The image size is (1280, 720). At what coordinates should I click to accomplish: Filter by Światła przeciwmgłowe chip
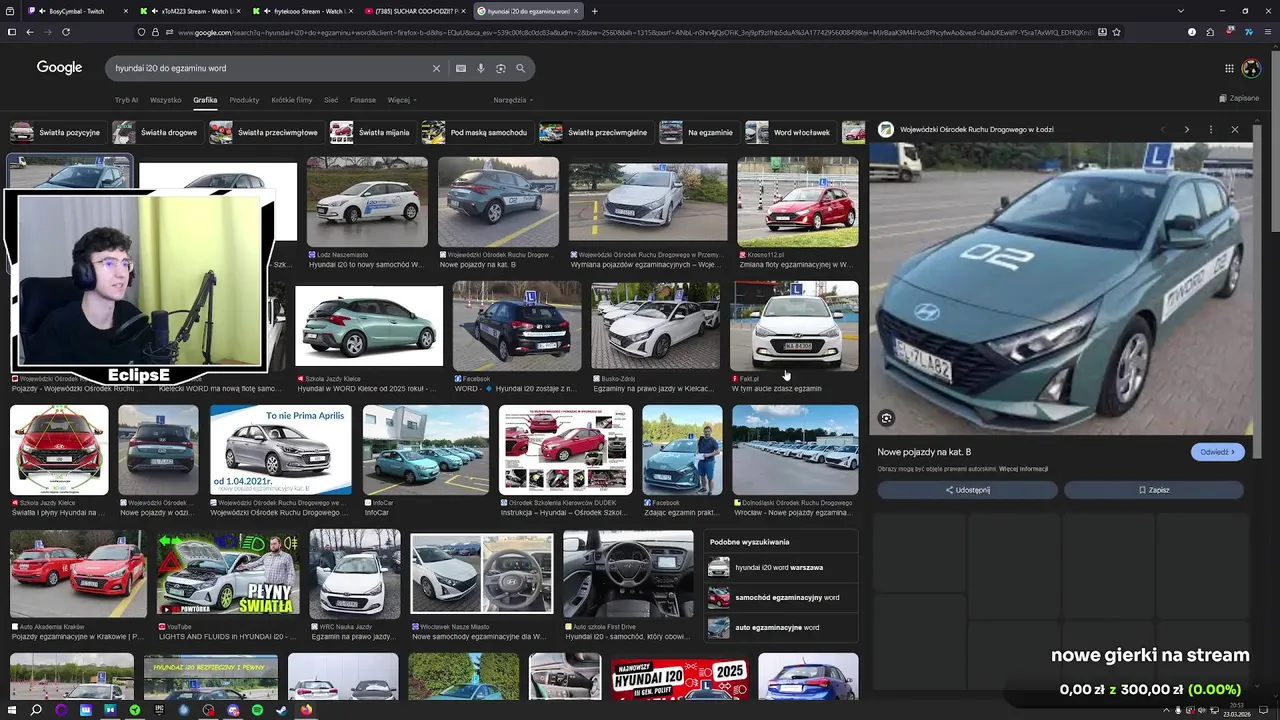[265, 132]
